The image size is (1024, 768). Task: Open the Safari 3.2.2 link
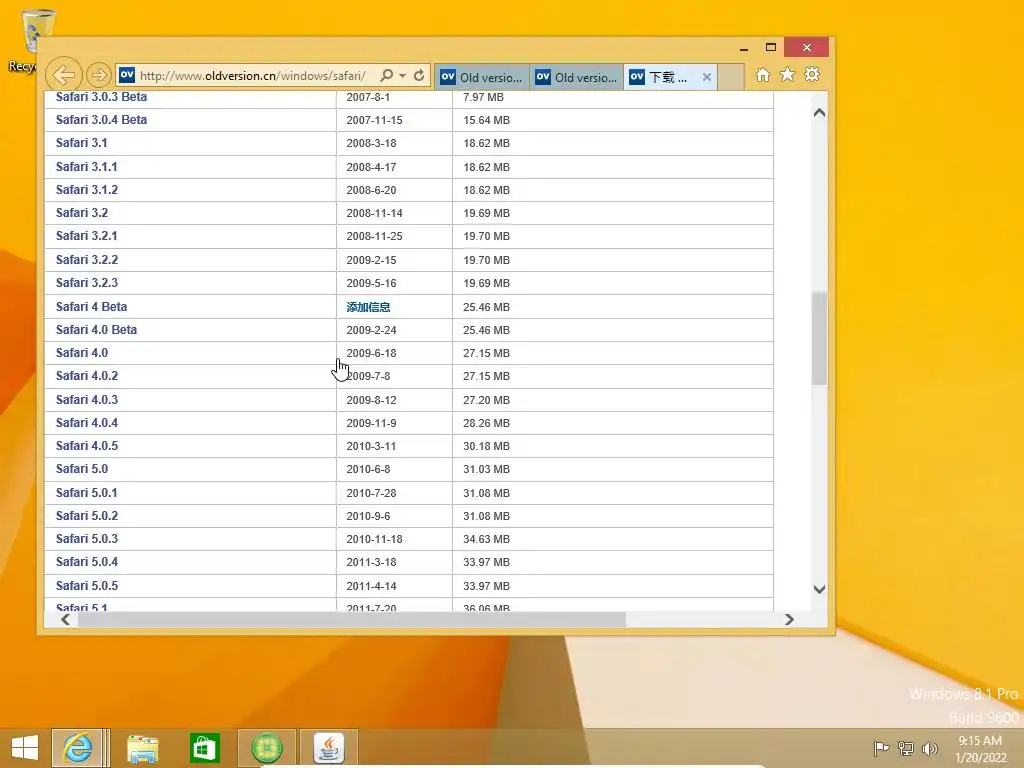pyautogui.click(x=87, y=259)
